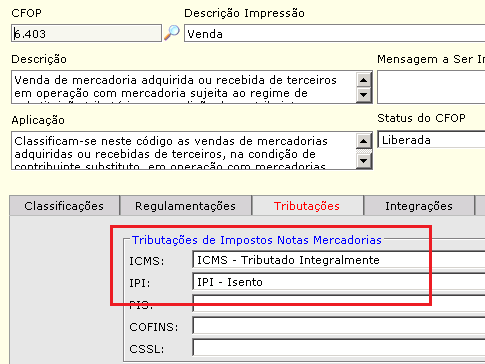Click the empty PIS tax field
485x364 pixels.
pos(339,304)
